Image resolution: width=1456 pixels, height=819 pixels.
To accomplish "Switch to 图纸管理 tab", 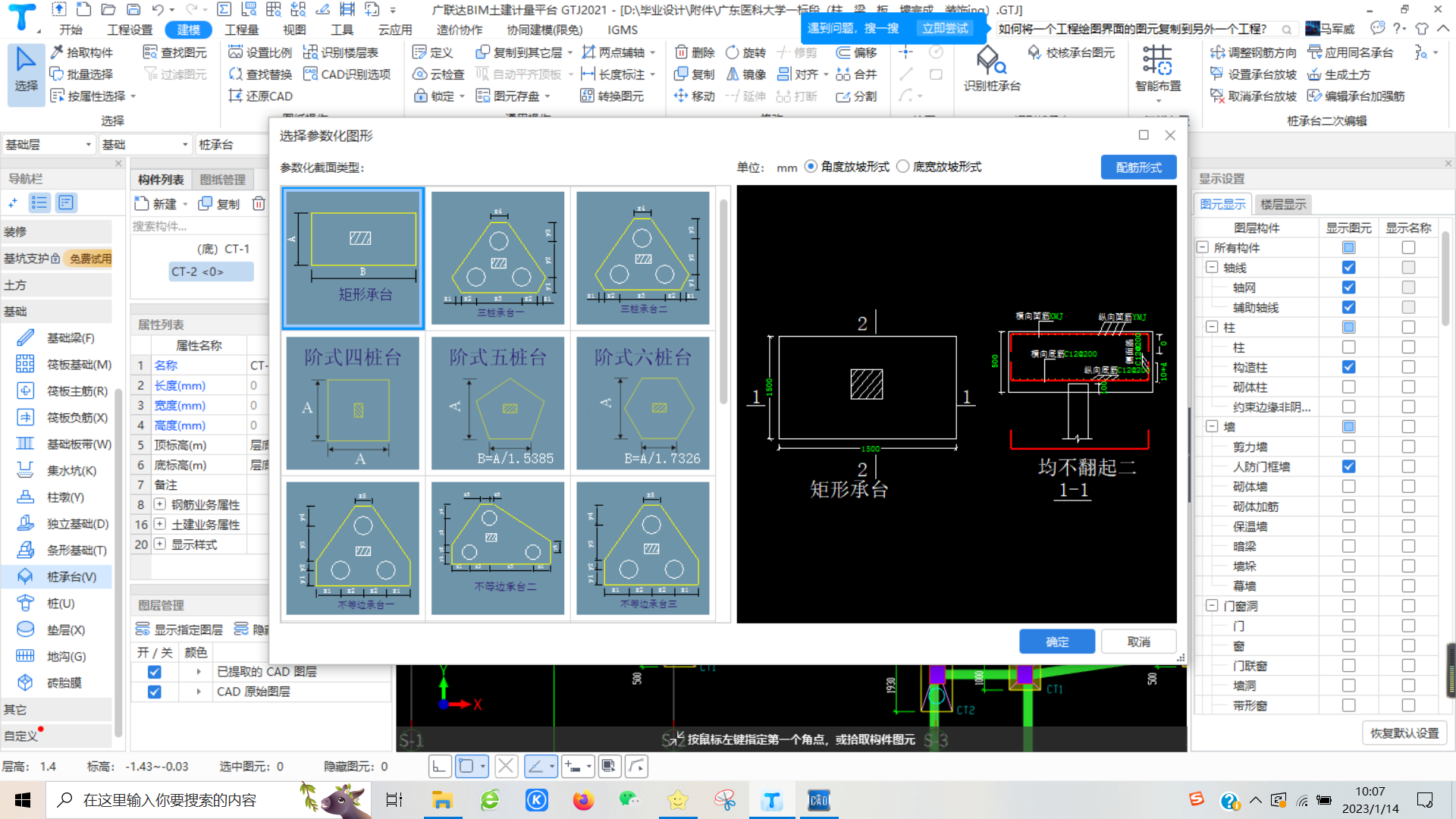I will [x=222, y=180].
